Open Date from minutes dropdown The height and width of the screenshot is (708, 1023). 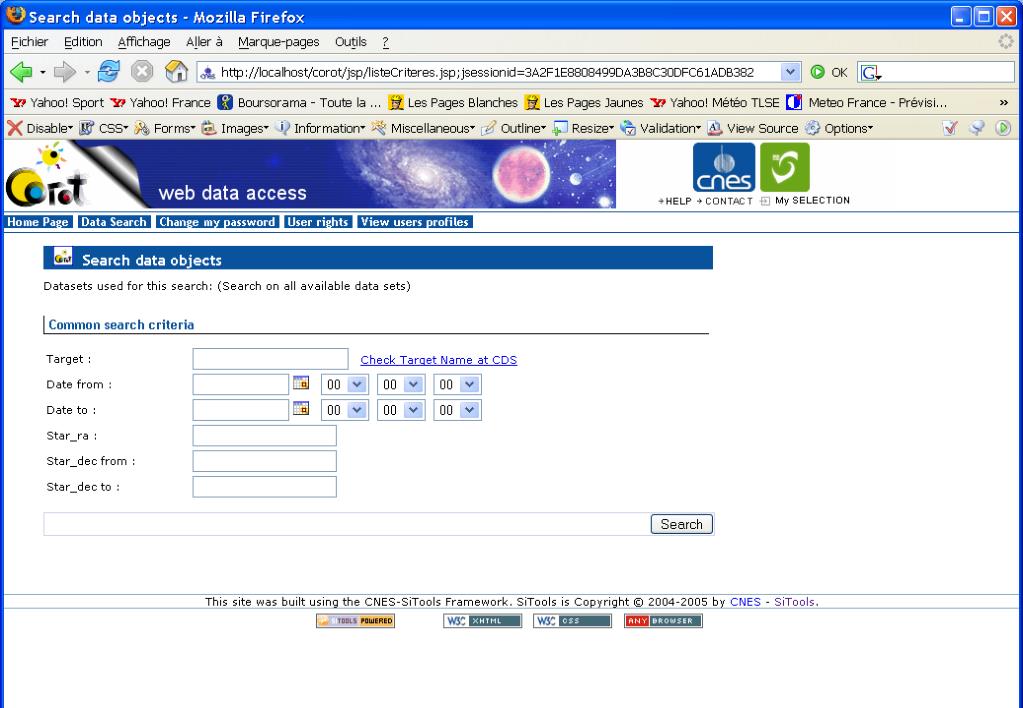(x=401, y=384)
